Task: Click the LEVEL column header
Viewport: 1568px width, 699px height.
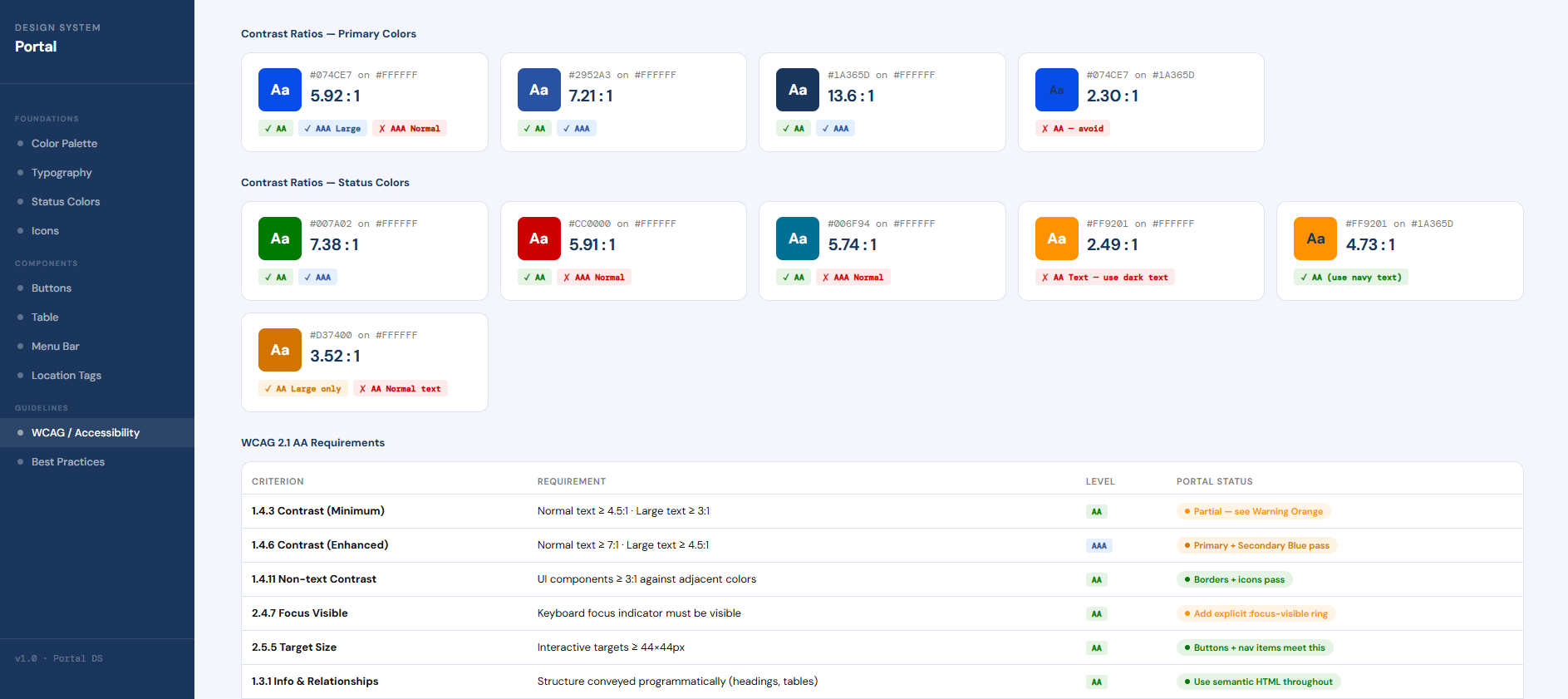Action: tap(1100, 482)
